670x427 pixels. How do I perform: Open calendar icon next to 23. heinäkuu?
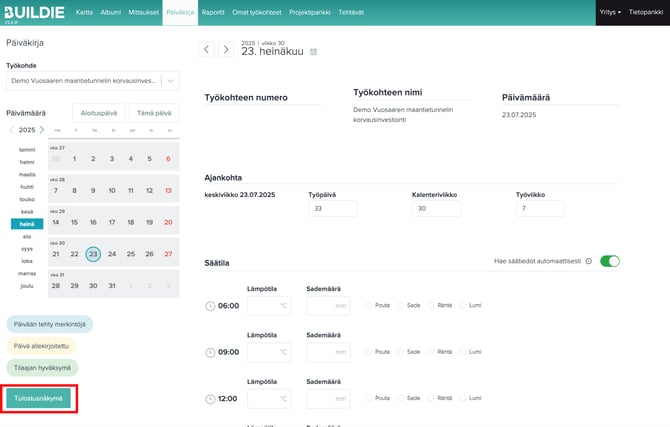tap(313, 52)
